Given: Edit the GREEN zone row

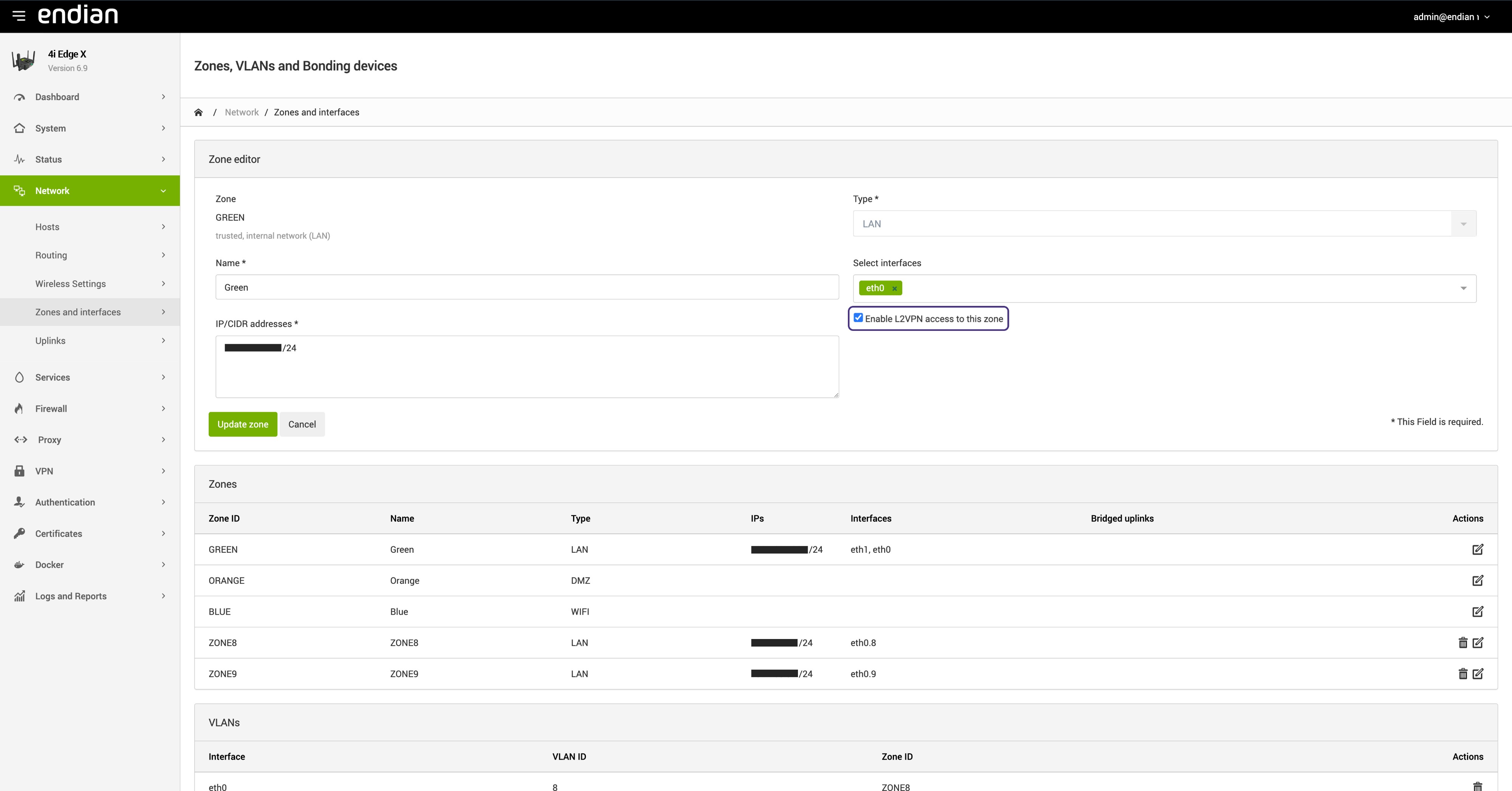Looking at the screenshot, I should pos(1477,550).
